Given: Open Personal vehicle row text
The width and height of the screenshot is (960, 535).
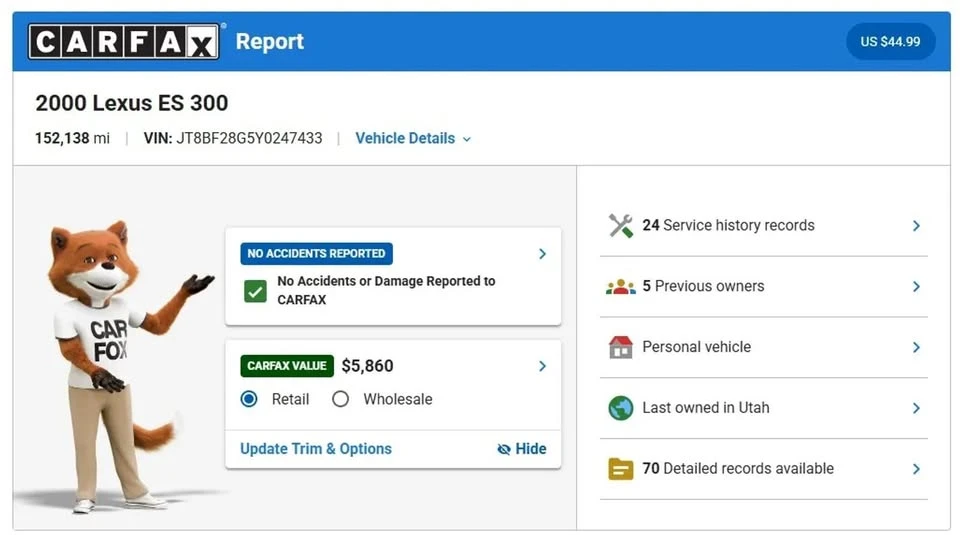Looking at the screenshot, I should pos(696,347).
